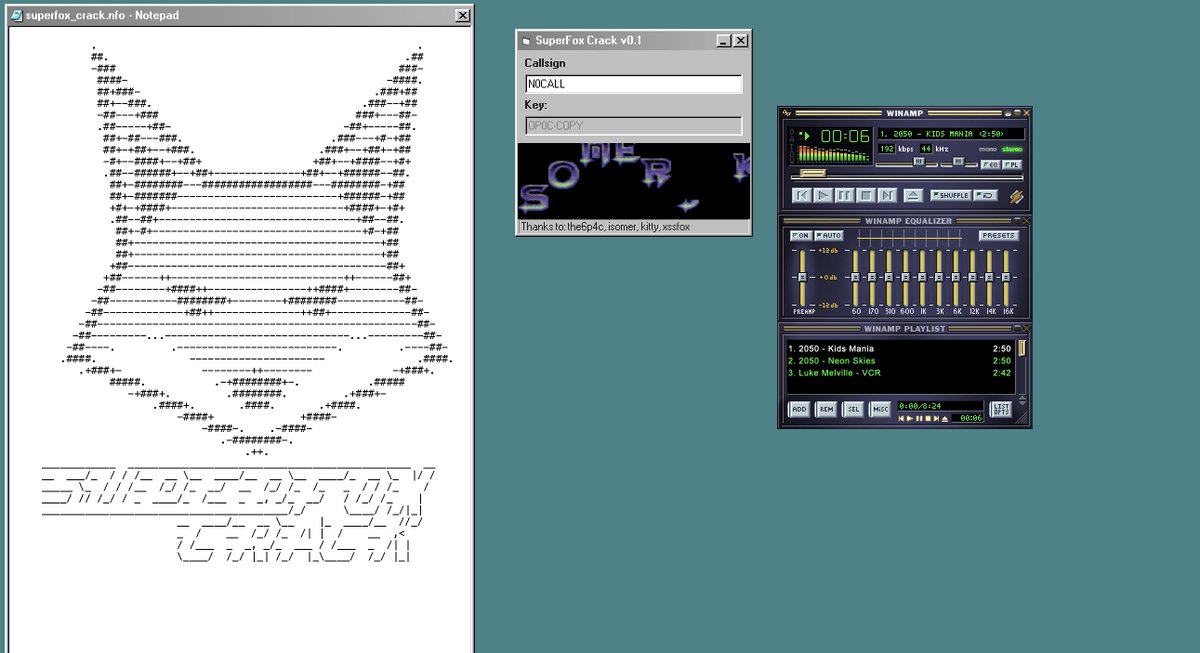Click the Key field in SuperFox Crack
Viewport: 1200px width, 653px height.
(634, 126)
